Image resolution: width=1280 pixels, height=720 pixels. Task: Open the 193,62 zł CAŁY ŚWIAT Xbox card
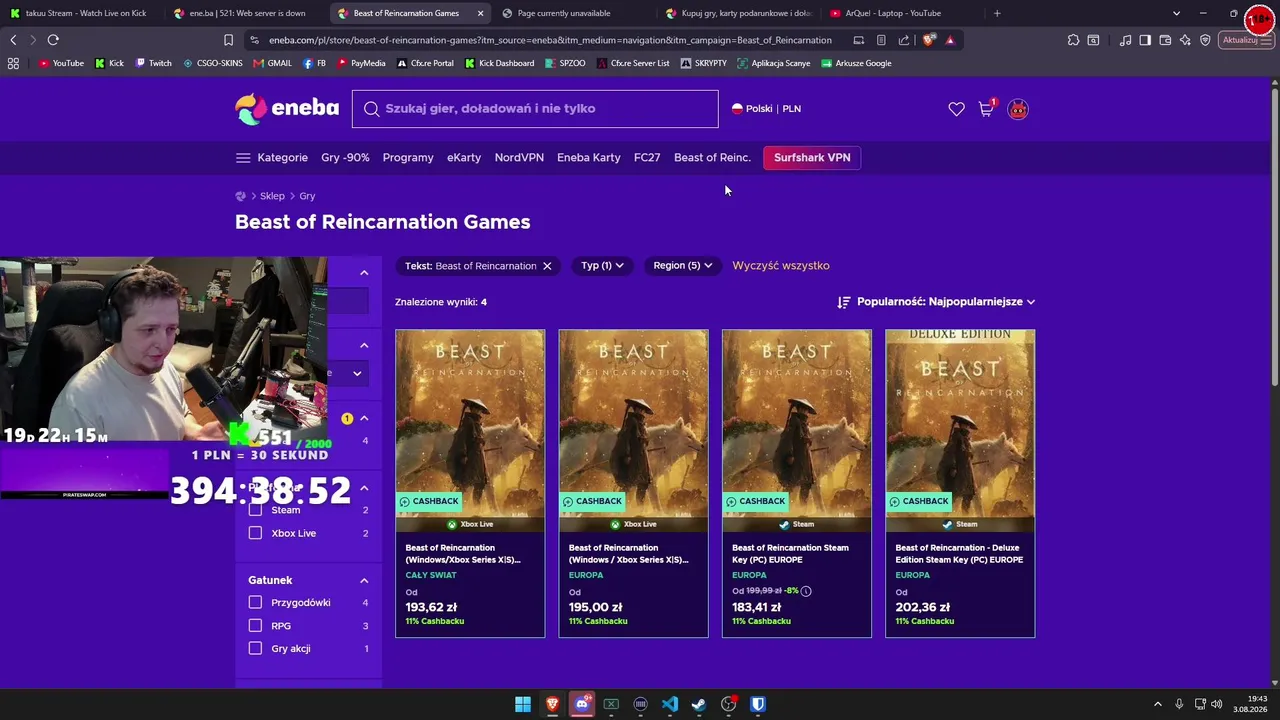(470, 483)
